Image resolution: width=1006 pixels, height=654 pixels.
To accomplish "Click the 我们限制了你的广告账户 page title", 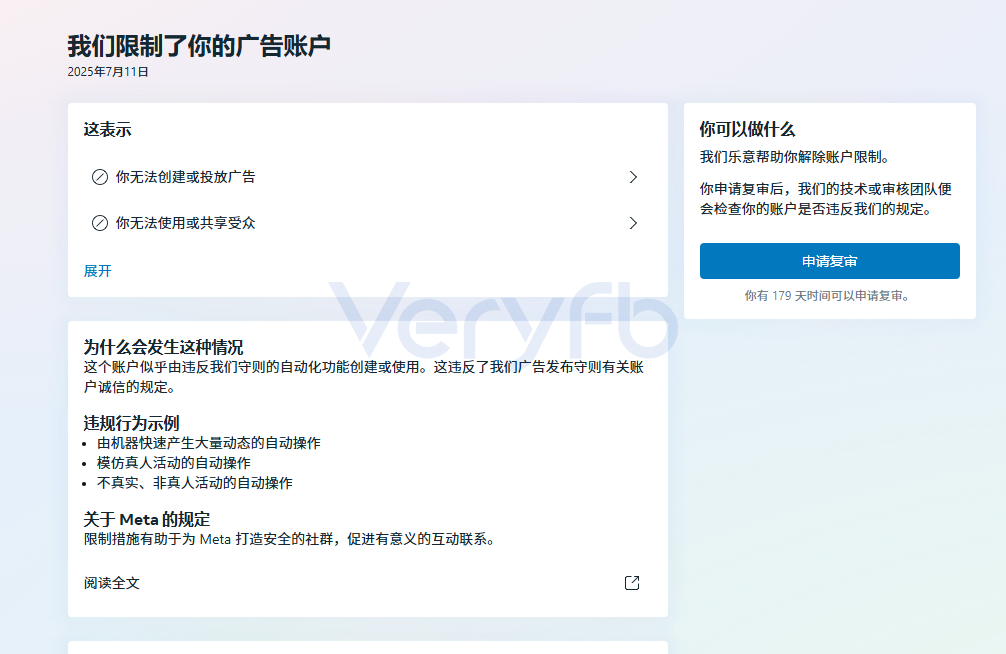I will click(x=199, y=46).
